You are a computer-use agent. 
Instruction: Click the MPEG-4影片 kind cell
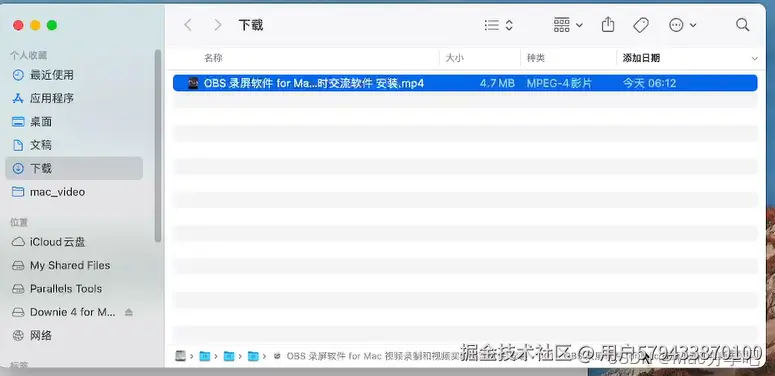(x=559, y=83)
